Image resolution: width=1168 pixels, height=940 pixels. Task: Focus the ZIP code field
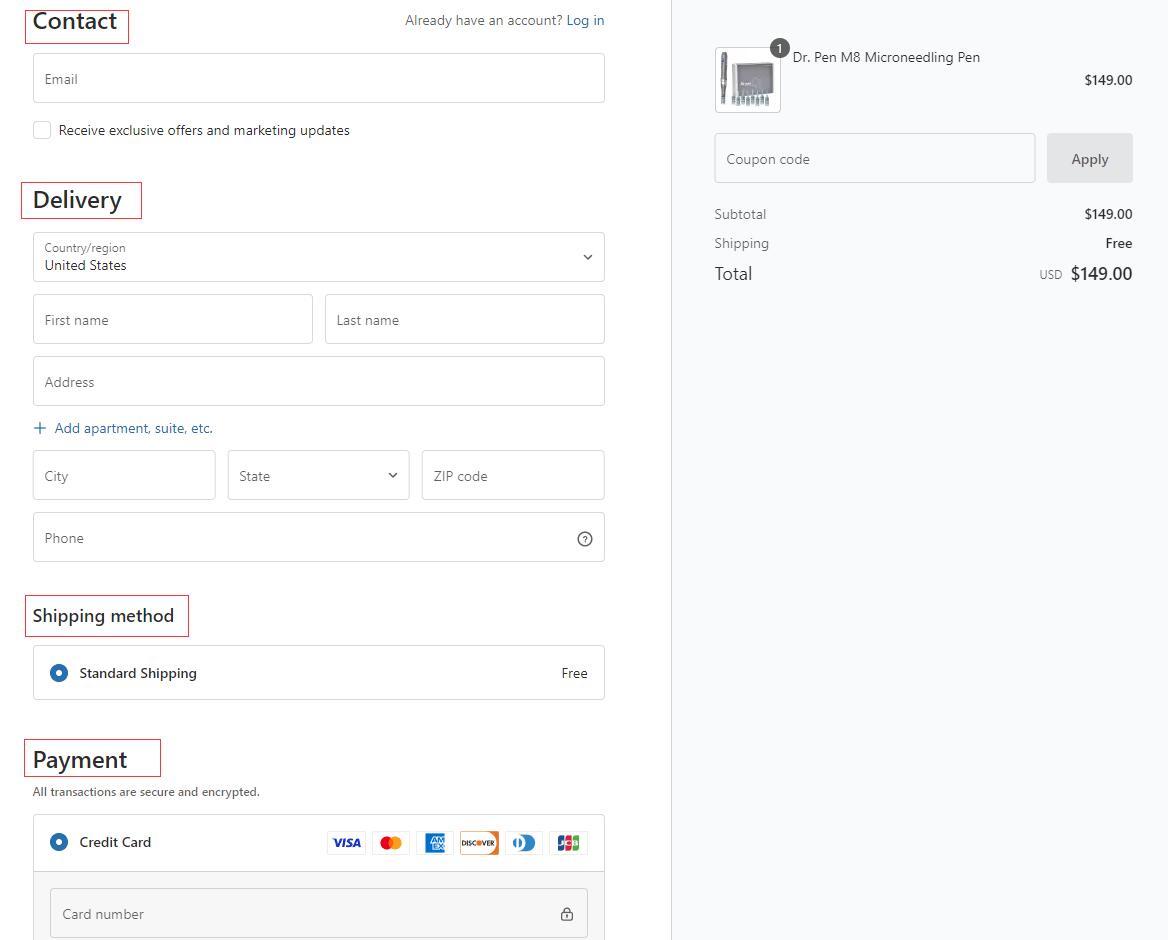(x=512, y=476)
